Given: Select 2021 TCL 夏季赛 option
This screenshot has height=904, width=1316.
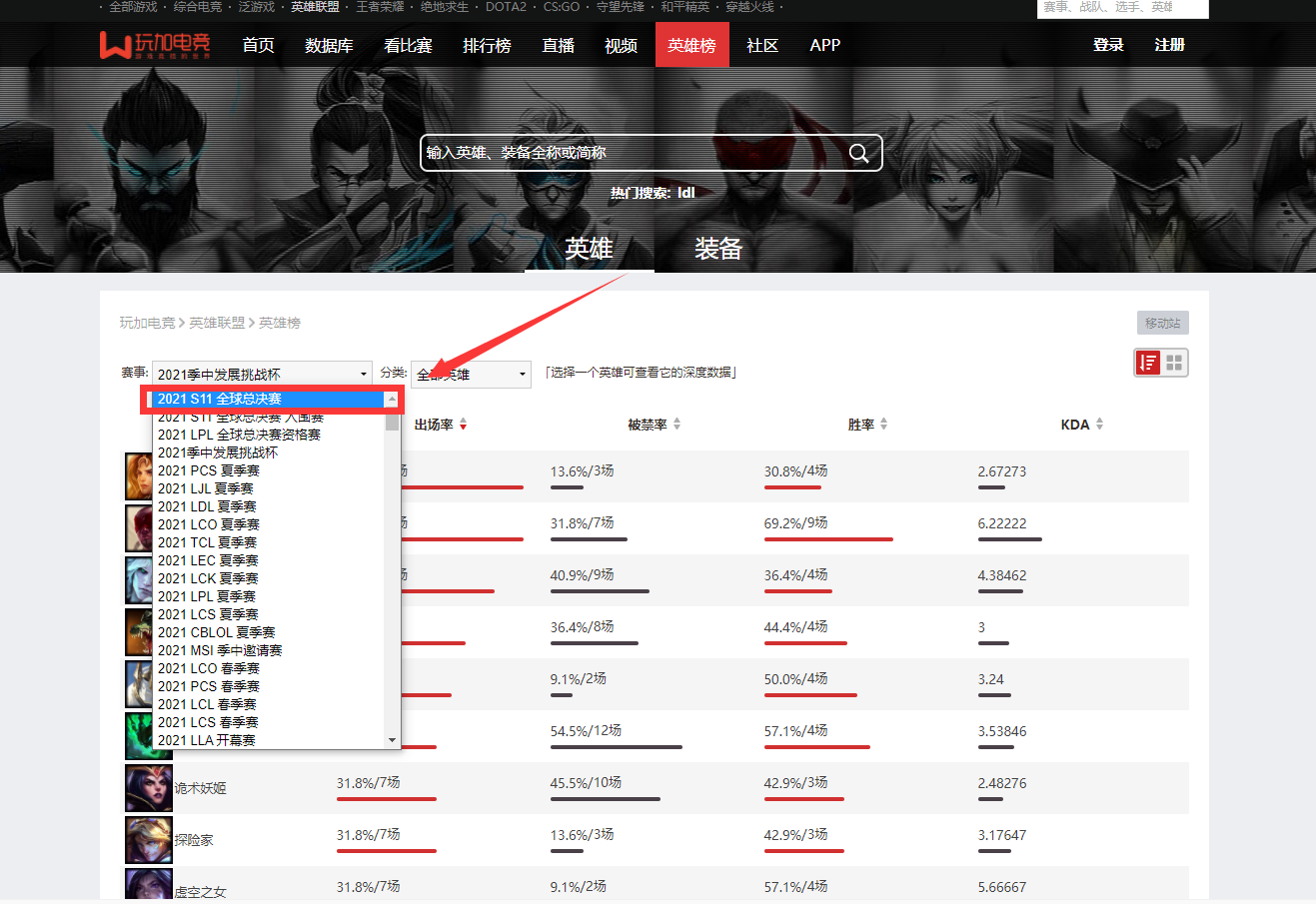Looking at the screenshot, I should pyautogui.click(x=269, y=542).
